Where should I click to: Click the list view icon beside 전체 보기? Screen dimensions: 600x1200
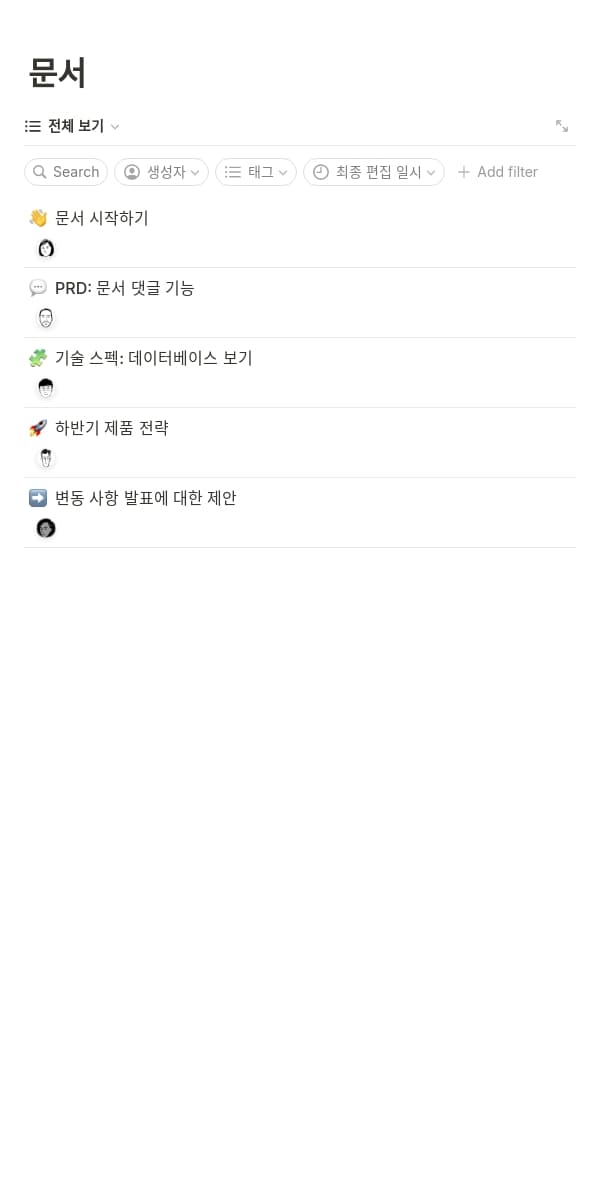tap(33, 126)
